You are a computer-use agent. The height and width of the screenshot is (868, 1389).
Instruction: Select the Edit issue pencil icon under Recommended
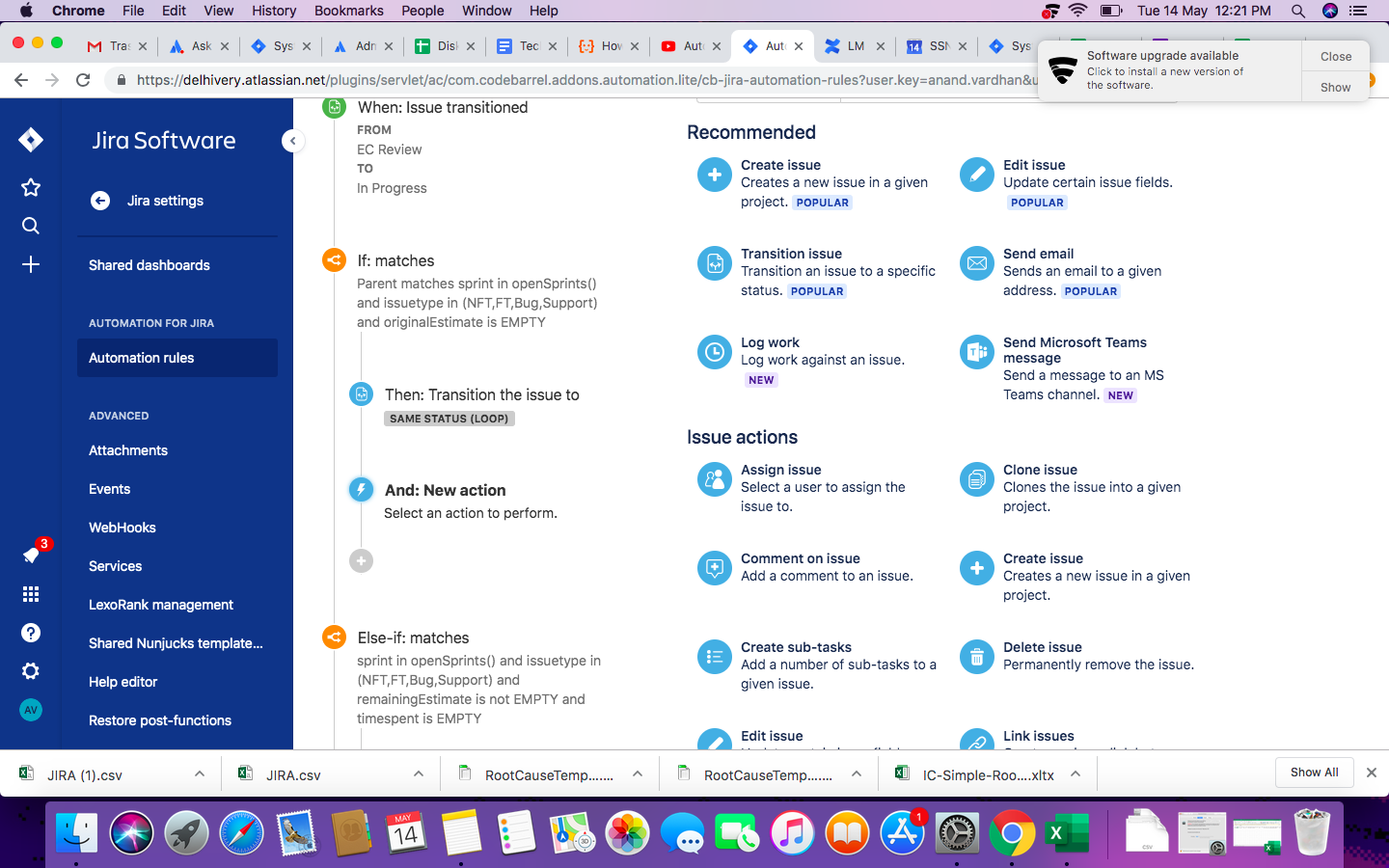(x=977, y=175)
